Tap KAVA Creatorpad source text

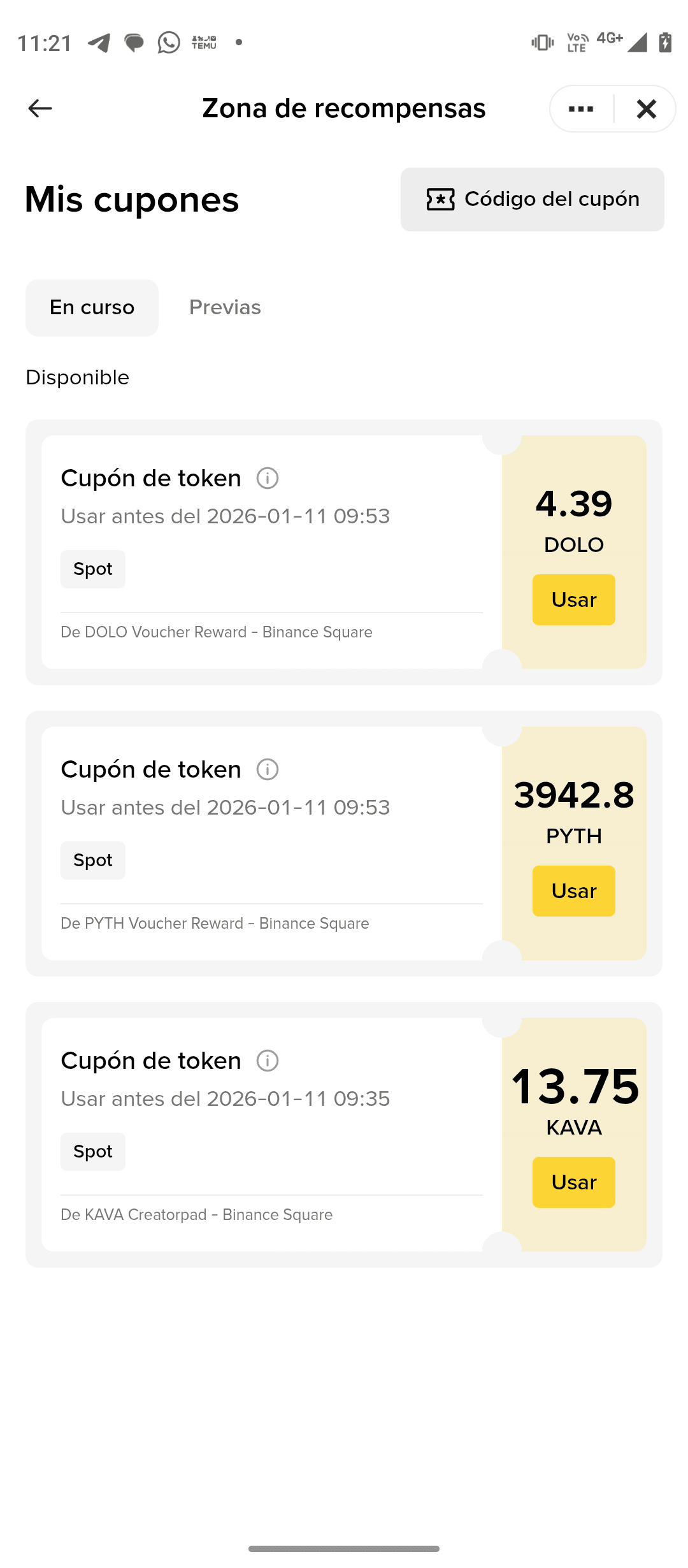(196, 1215)
